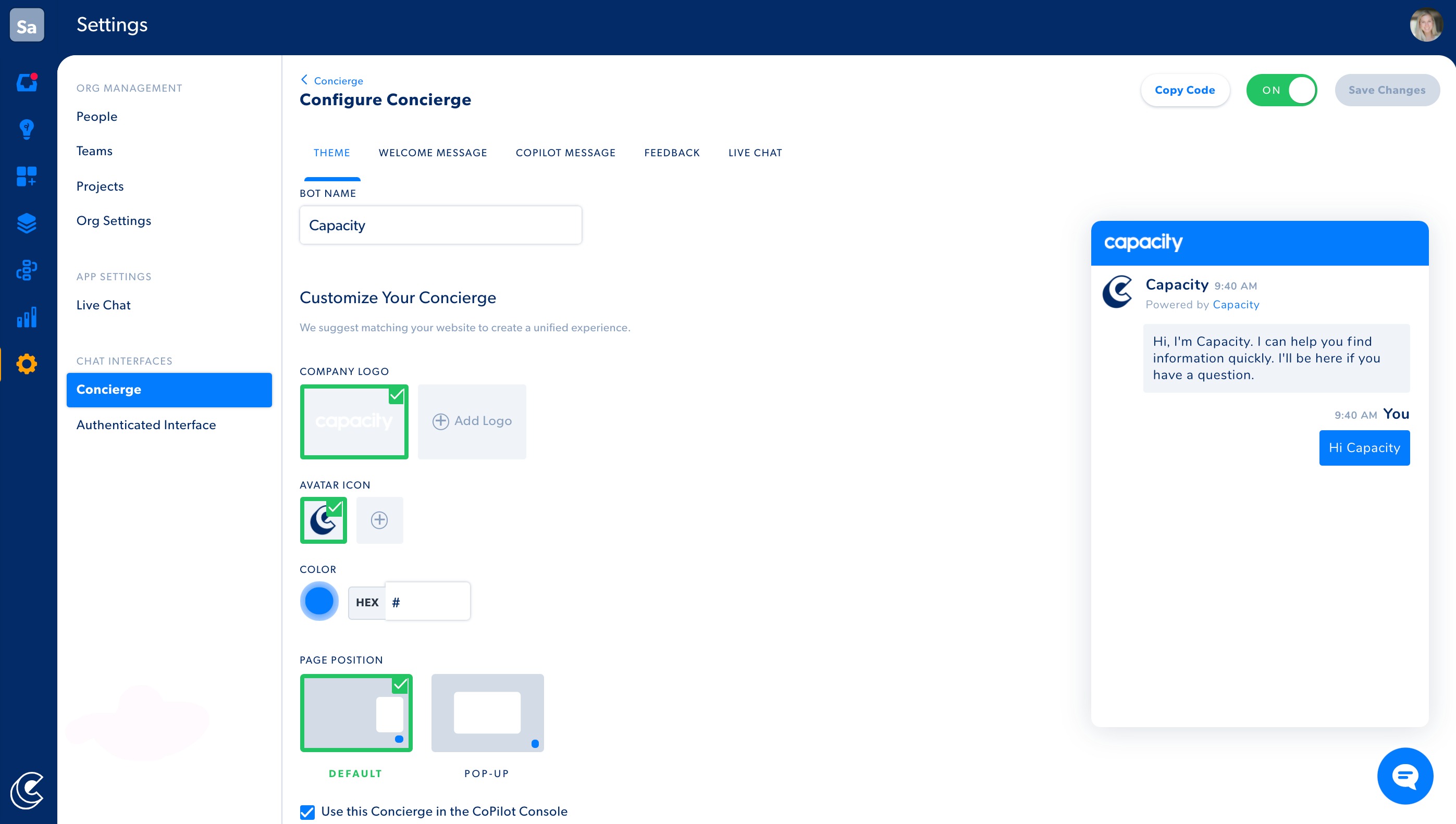The width and height of the screenshot is (1456, 824).
Task: Switch to the Live Chat tab
Action: tap(755, 153)
